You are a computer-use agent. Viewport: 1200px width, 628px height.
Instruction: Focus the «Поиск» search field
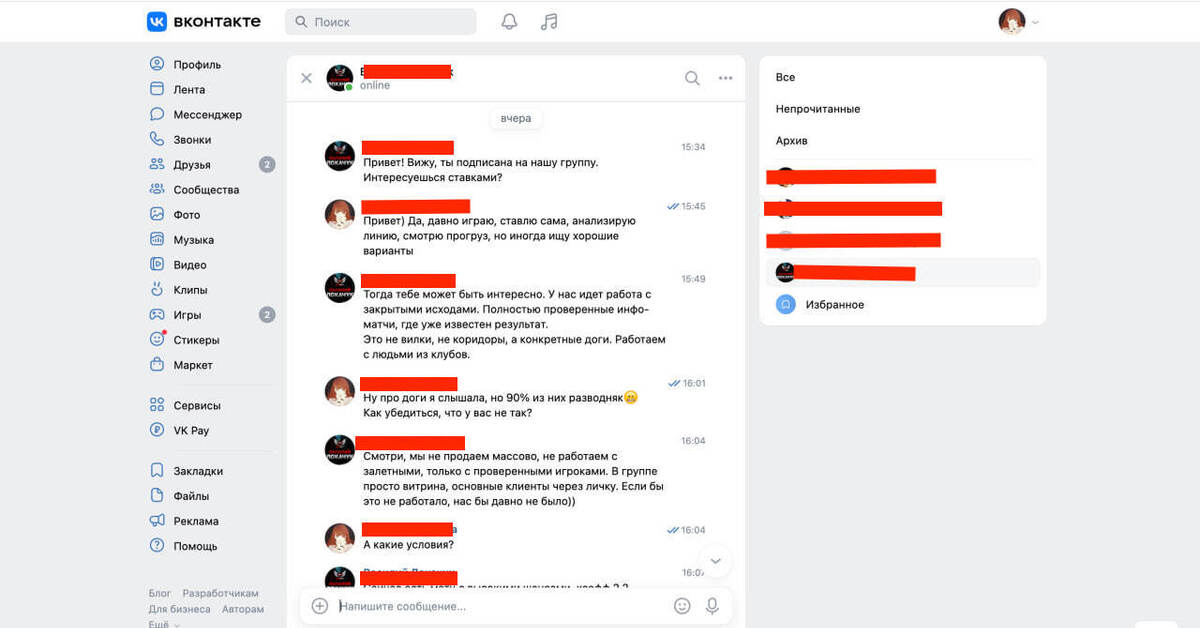[381, 22]
